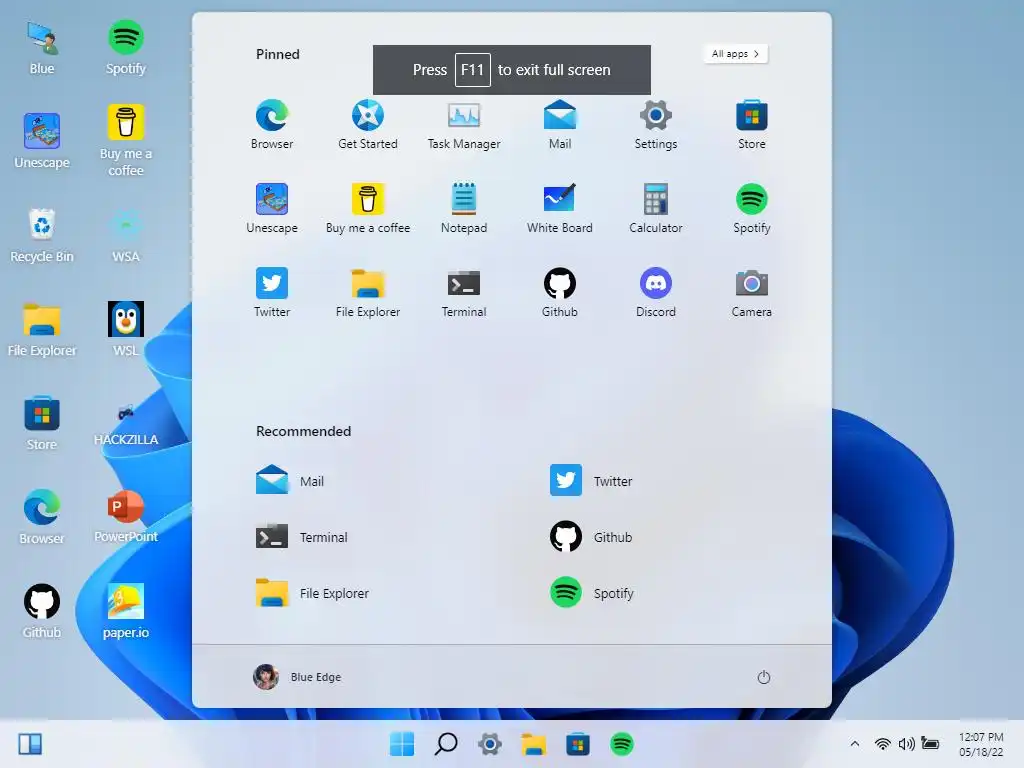The image size is (1024, 768).
Task: Open recommended Github item
Action: [590, 537]
